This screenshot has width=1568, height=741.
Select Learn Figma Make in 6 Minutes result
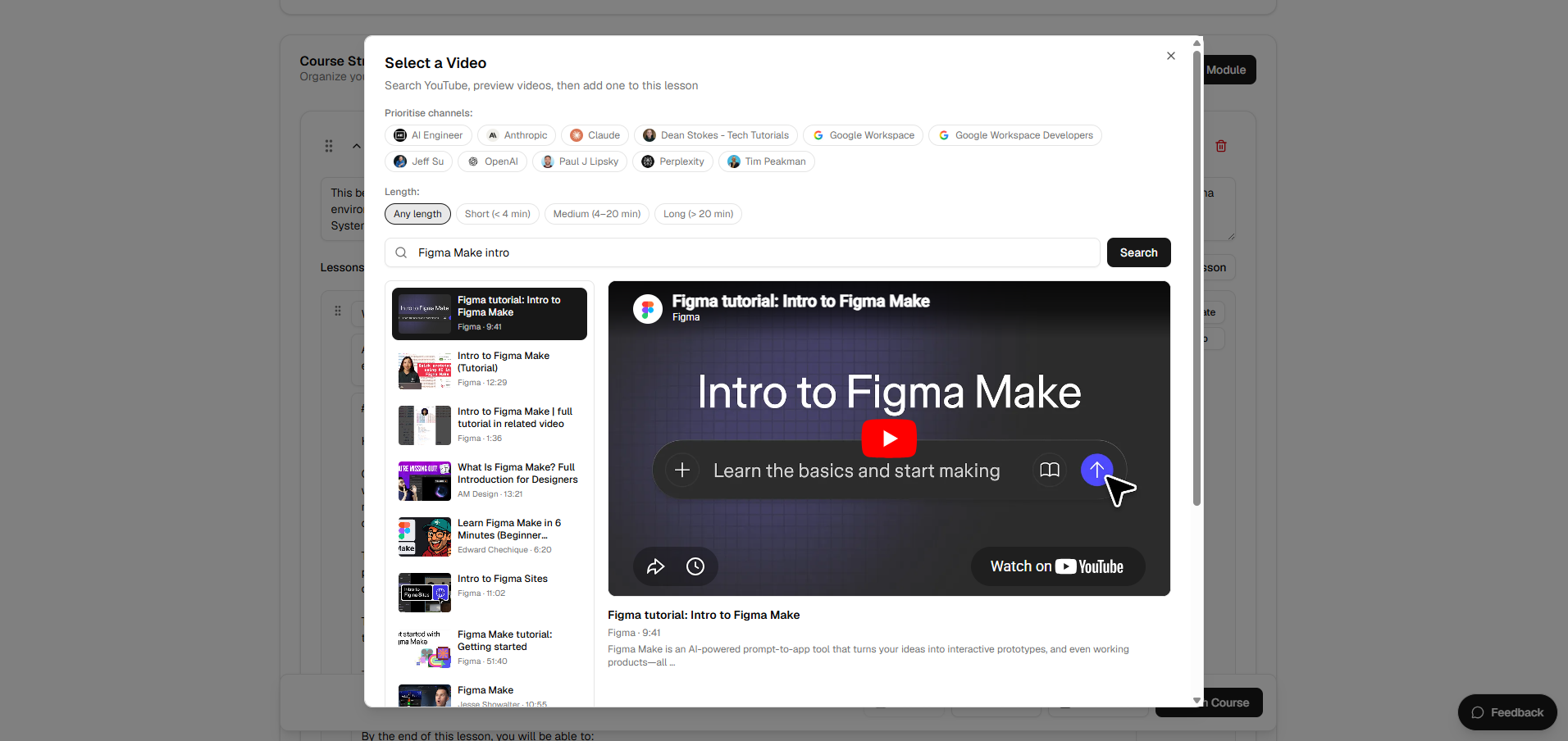[490, 537]
